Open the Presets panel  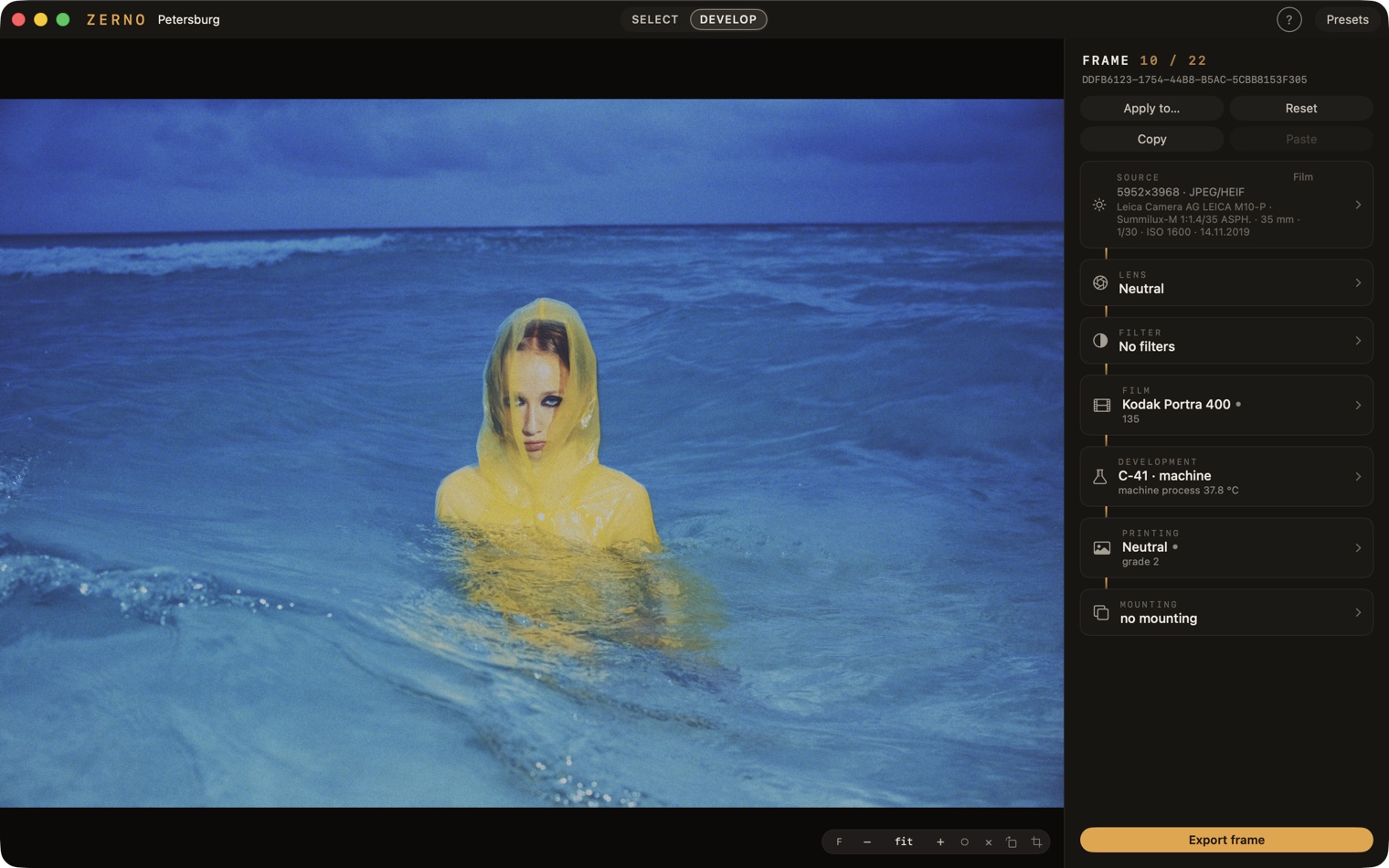(x=1347, y=19)
